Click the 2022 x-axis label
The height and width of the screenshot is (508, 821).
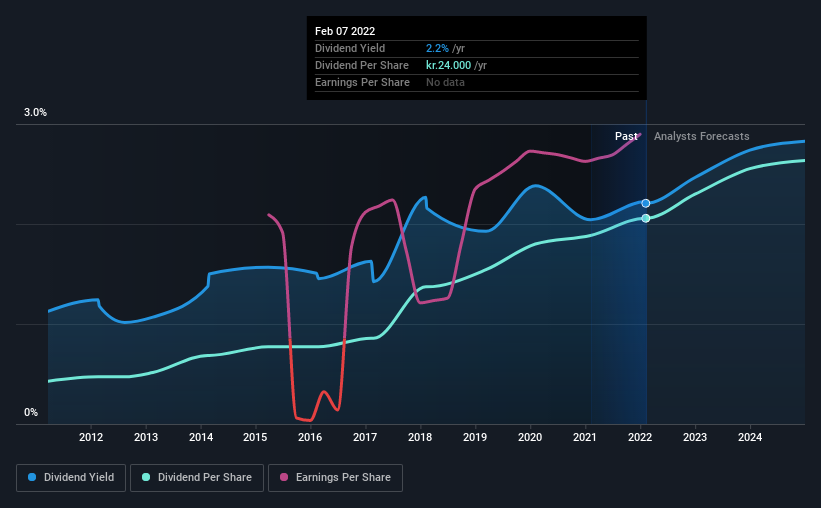[x=640, y=437]
